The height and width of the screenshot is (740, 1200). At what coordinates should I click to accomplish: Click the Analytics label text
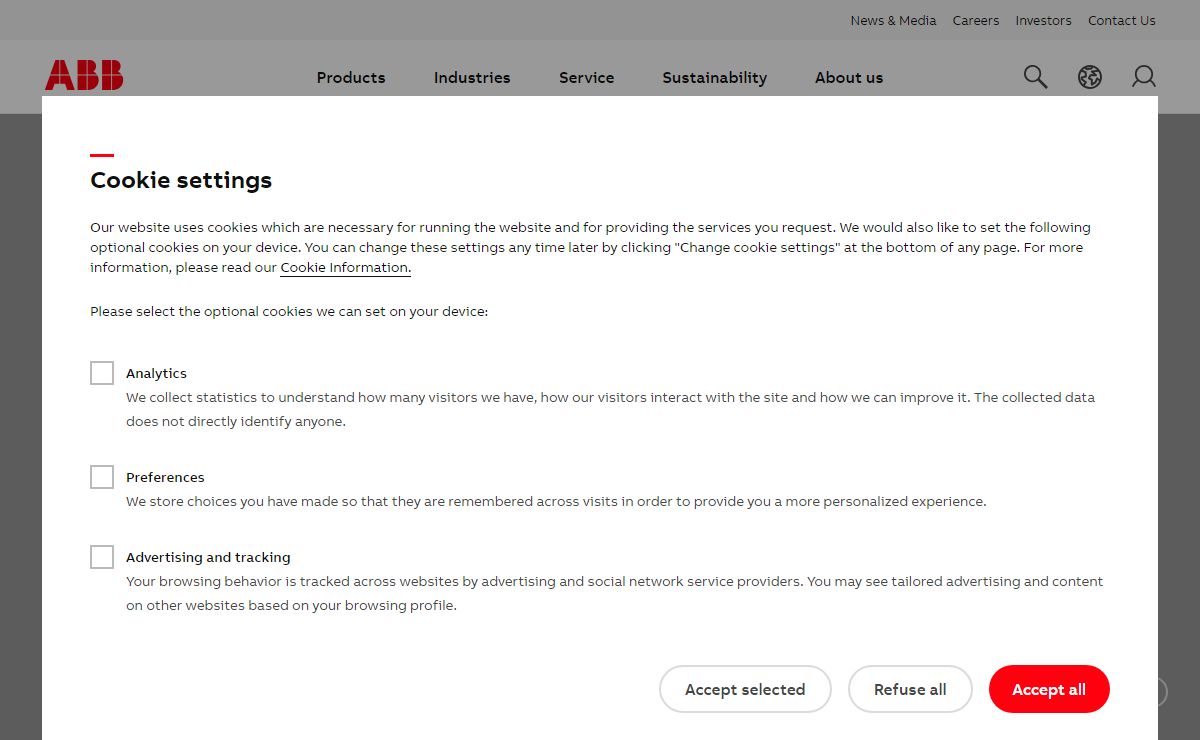(x=156, y=373)
